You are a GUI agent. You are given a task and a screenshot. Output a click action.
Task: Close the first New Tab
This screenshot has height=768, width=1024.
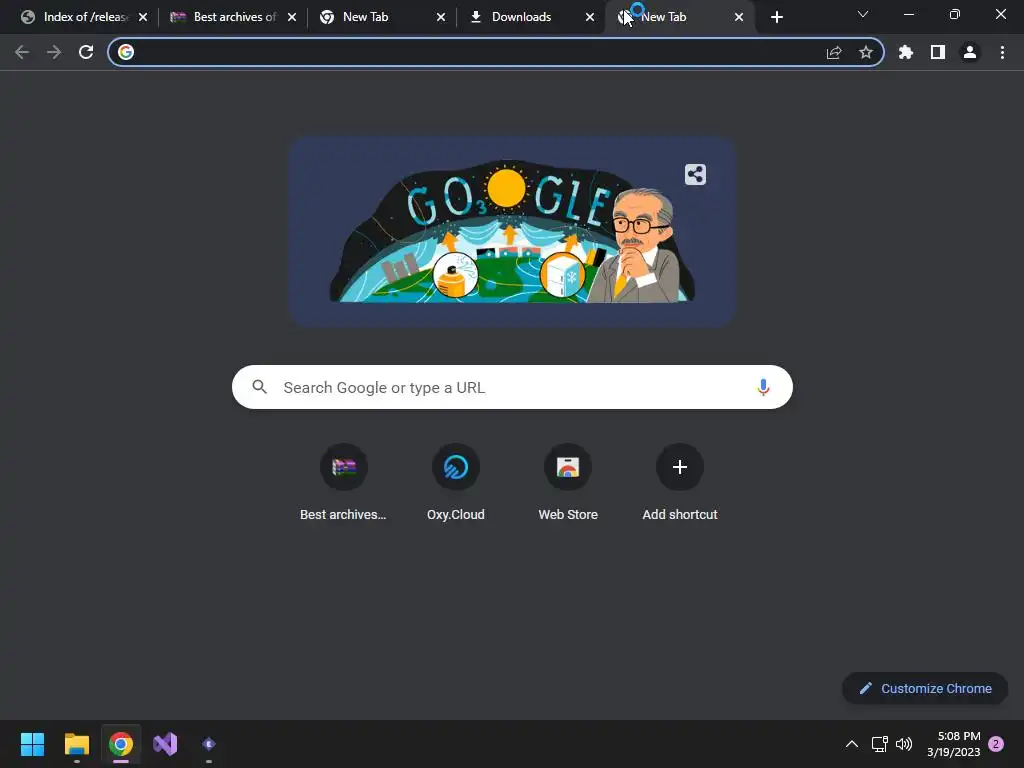[x=441, y=17]
